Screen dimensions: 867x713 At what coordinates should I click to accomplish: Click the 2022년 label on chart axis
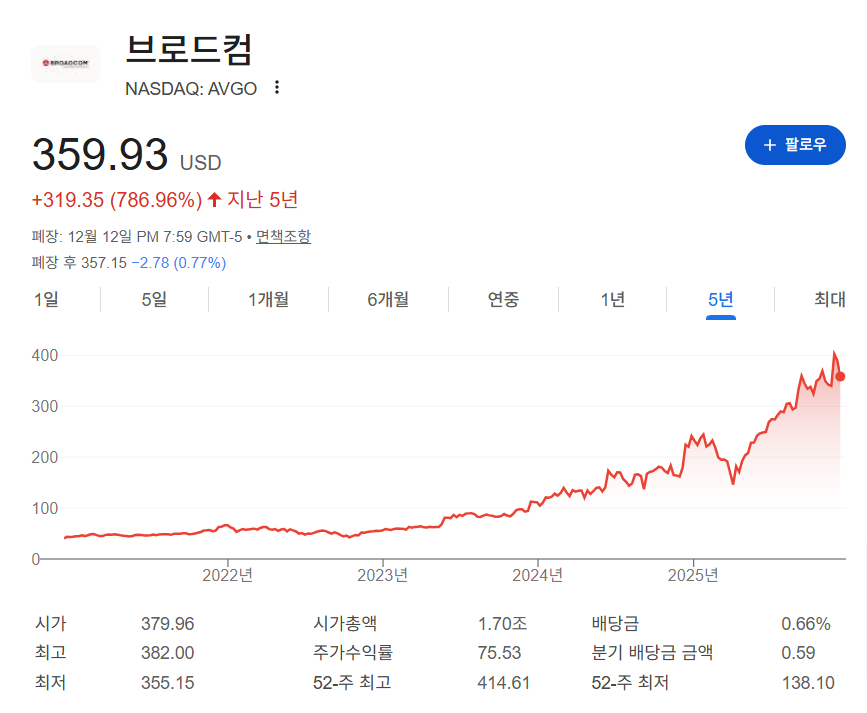227,575
